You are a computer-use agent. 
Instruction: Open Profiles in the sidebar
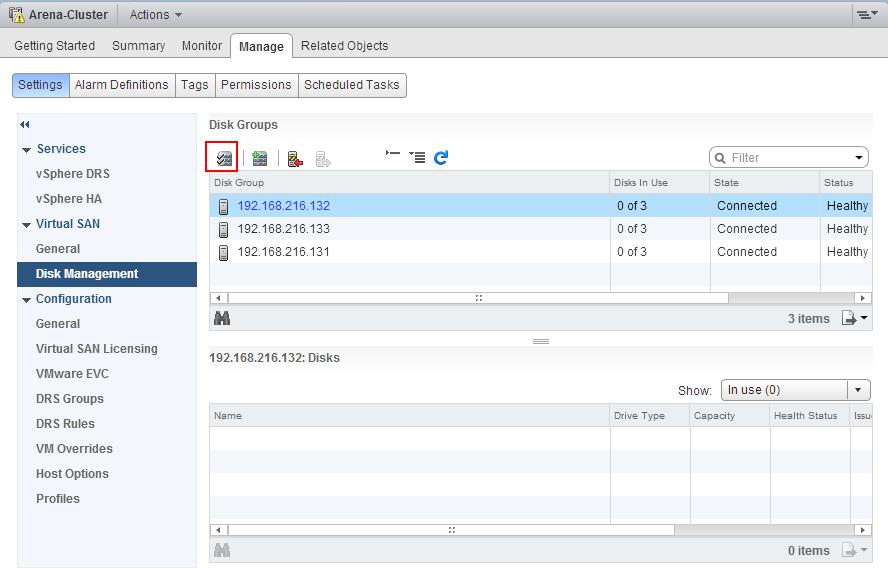58,499
